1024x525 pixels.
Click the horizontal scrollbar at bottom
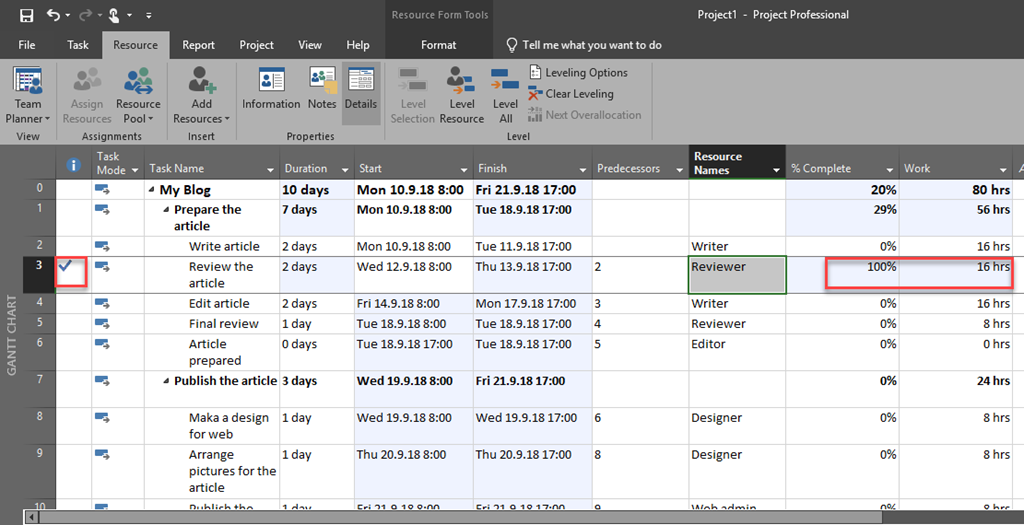point(450,518)
